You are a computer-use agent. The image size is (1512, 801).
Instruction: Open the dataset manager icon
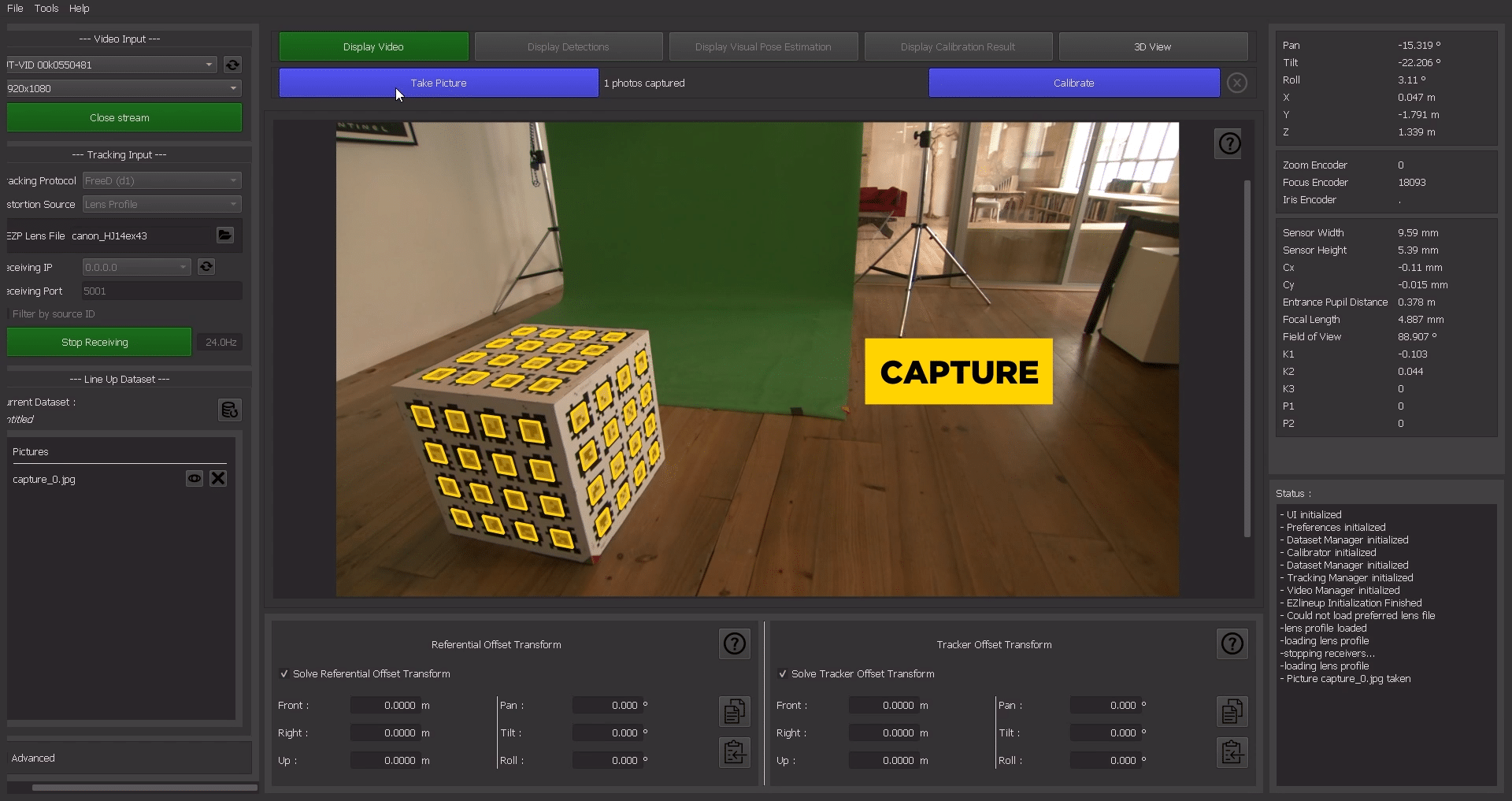(229, 410)
